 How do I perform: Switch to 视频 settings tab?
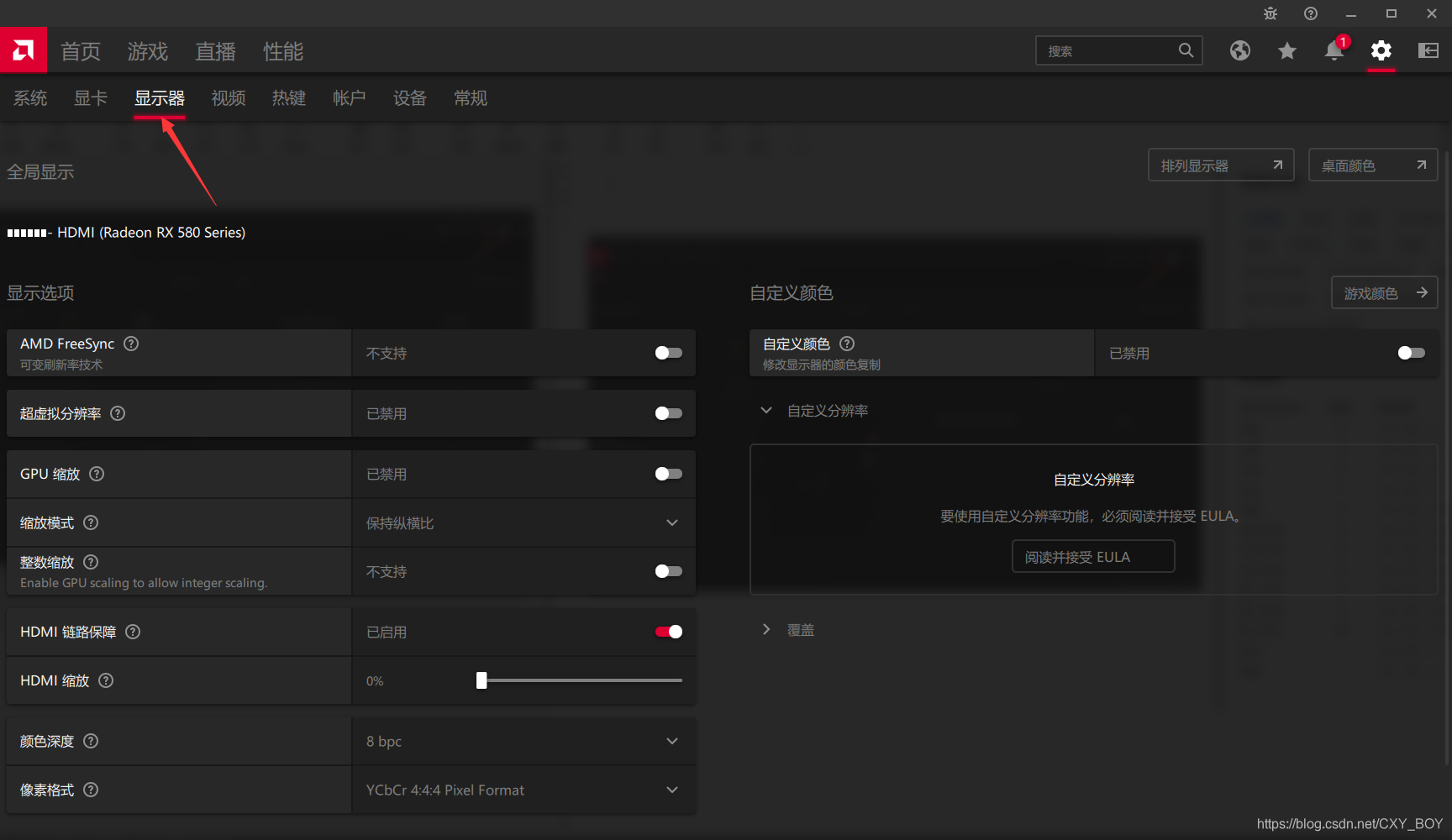pos(229,98)
